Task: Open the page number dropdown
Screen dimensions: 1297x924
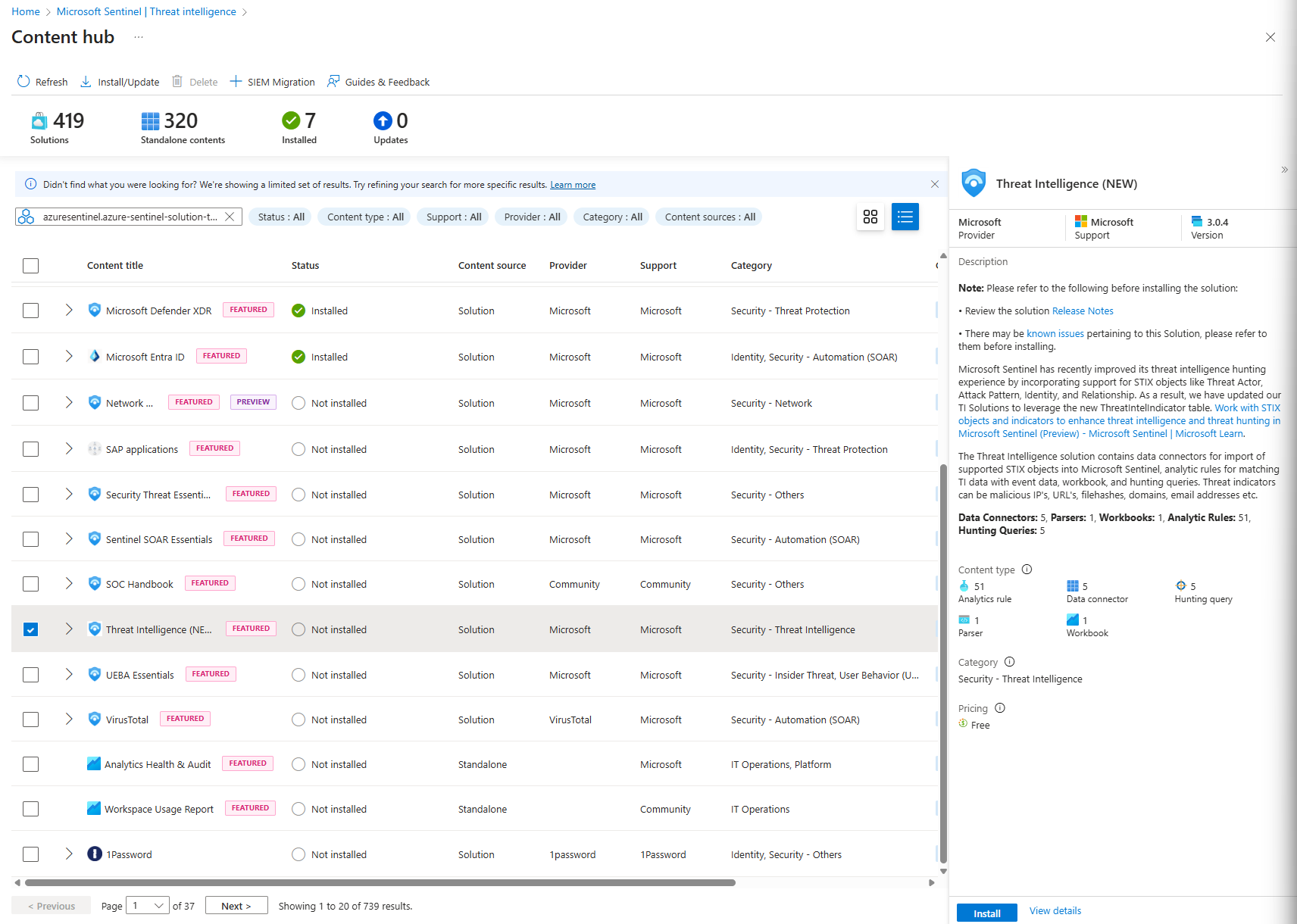Action: click(x=148, y=906)
